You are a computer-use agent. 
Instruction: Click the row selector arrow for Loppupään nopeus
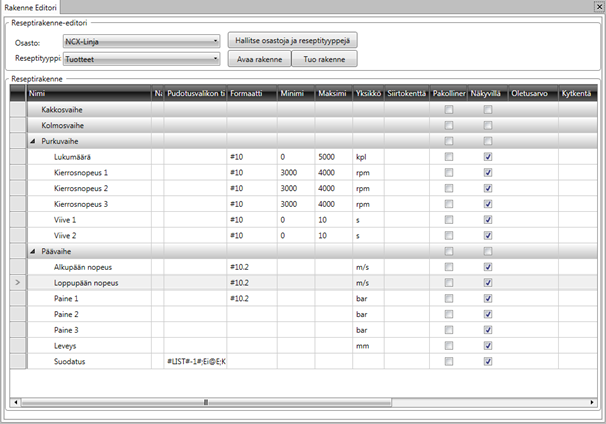point(15,283)
